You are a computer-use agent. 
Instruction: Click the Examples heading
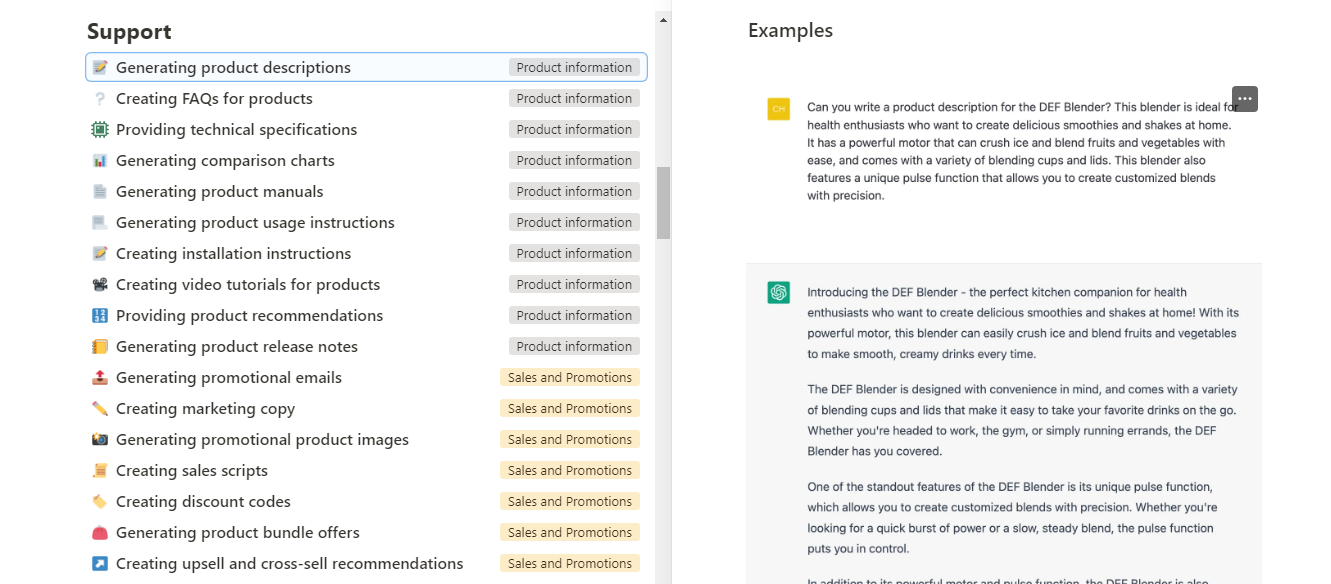tap(790, 31)
